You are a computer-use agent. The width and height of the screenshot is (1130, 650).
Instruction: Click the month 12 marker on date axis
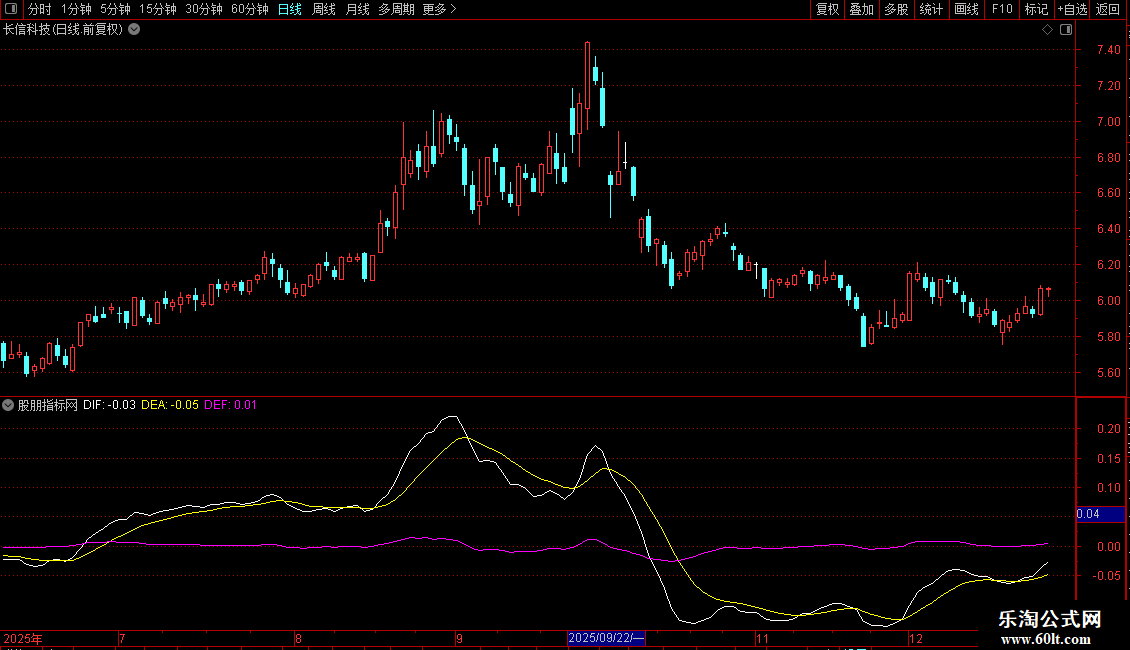tap(916, 638)
